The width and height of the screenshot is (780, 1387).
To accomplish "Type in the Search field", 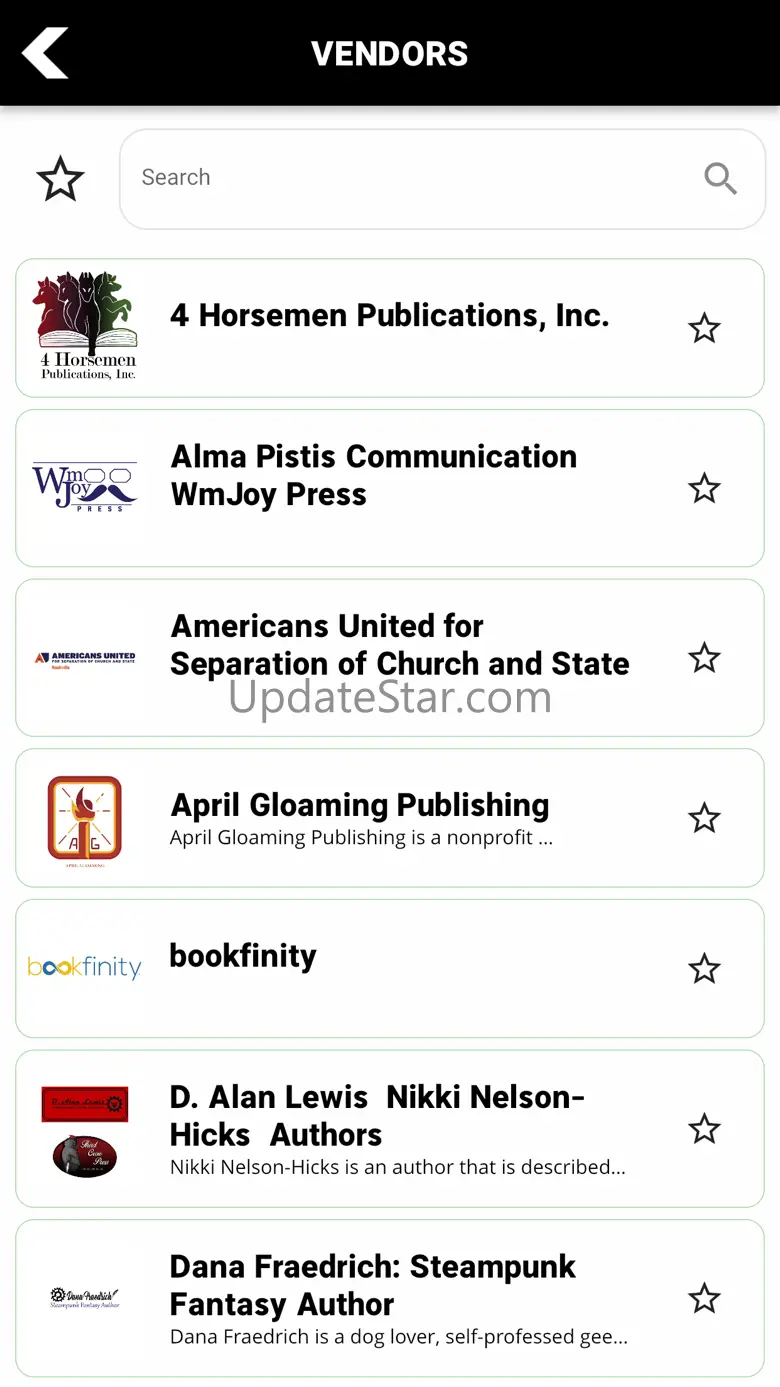I will 410,178.
